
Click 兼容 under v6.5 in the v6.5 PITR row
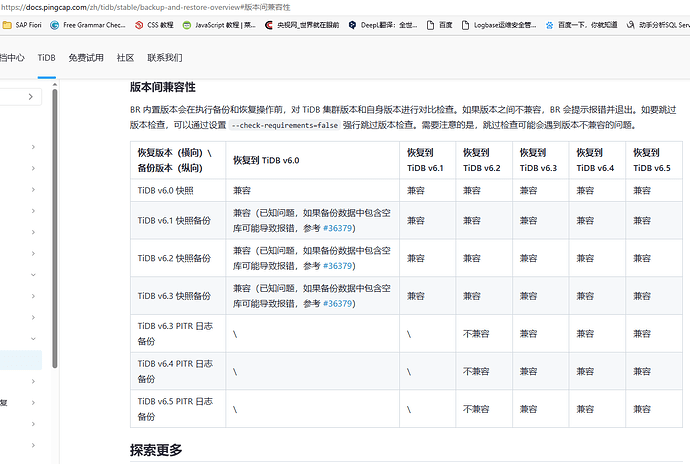[x=642, y=409]
